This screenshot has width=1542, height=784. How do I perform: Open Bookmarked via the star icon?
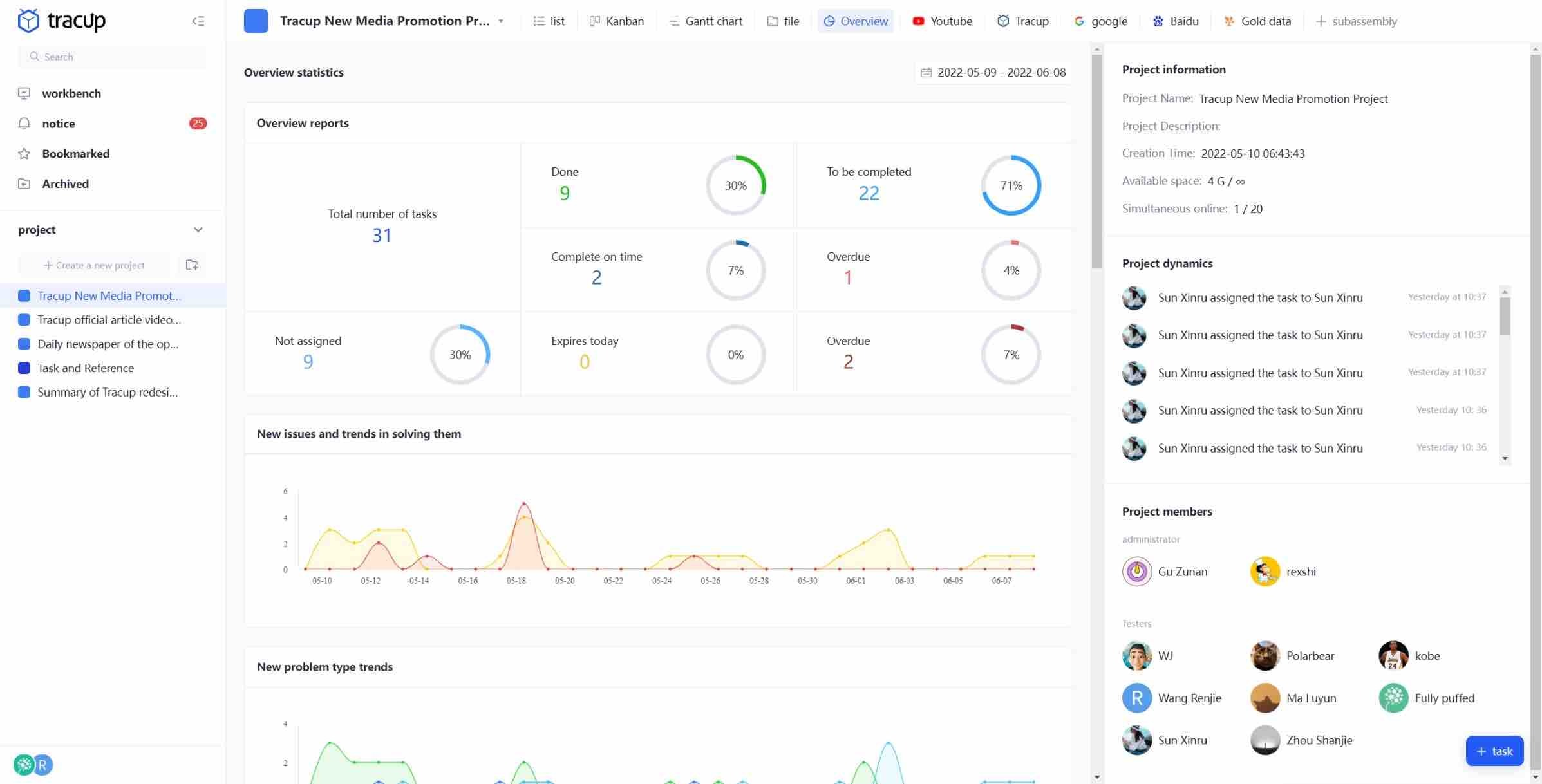click(24, 154)
